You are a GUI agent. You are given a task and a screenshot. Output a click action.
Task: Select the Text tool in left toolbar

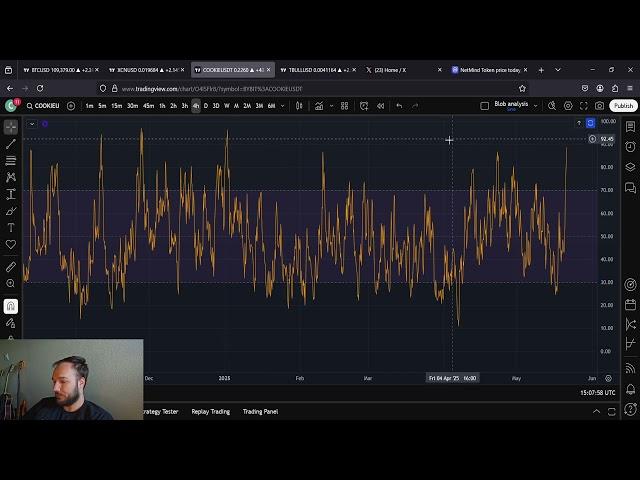point(11,227)
